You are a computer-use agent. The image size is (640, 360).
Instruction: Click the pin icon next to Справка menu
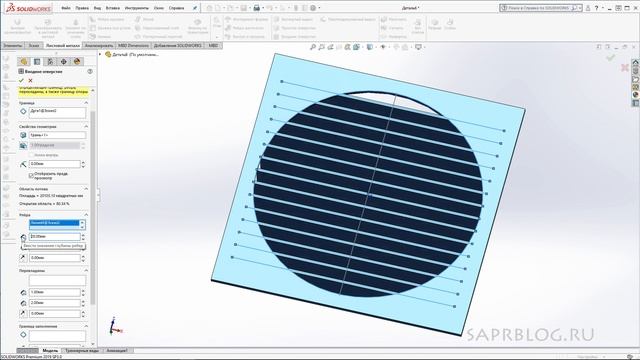pos(195,8)
